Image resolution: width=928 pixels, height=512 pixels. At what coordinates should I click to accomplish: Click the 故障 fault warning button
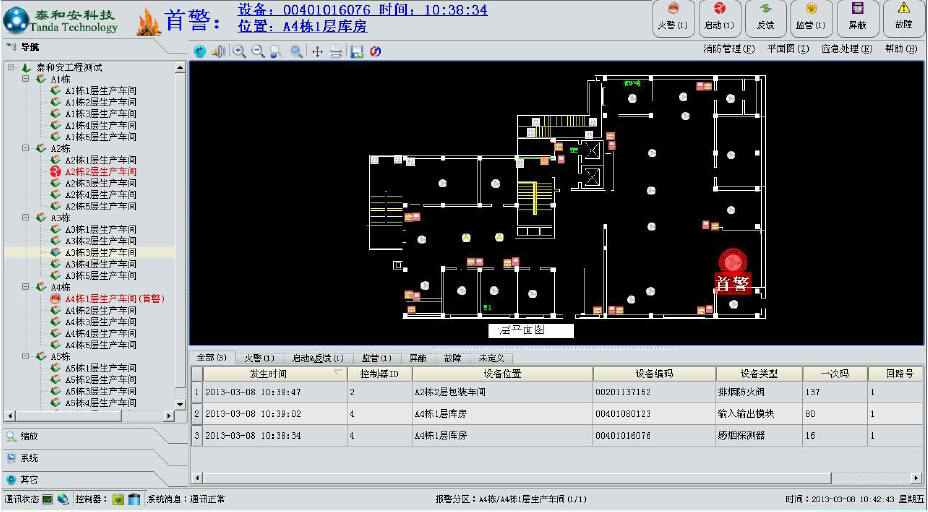coord(903,17)
